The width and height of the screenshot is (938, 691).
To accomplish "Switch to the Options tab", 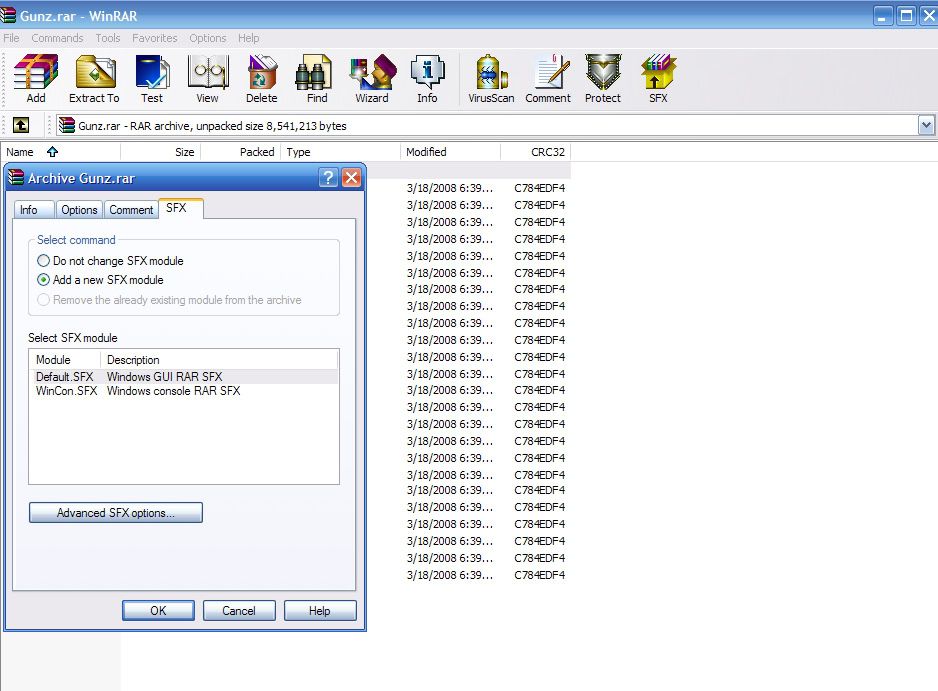I will [79, 210].
